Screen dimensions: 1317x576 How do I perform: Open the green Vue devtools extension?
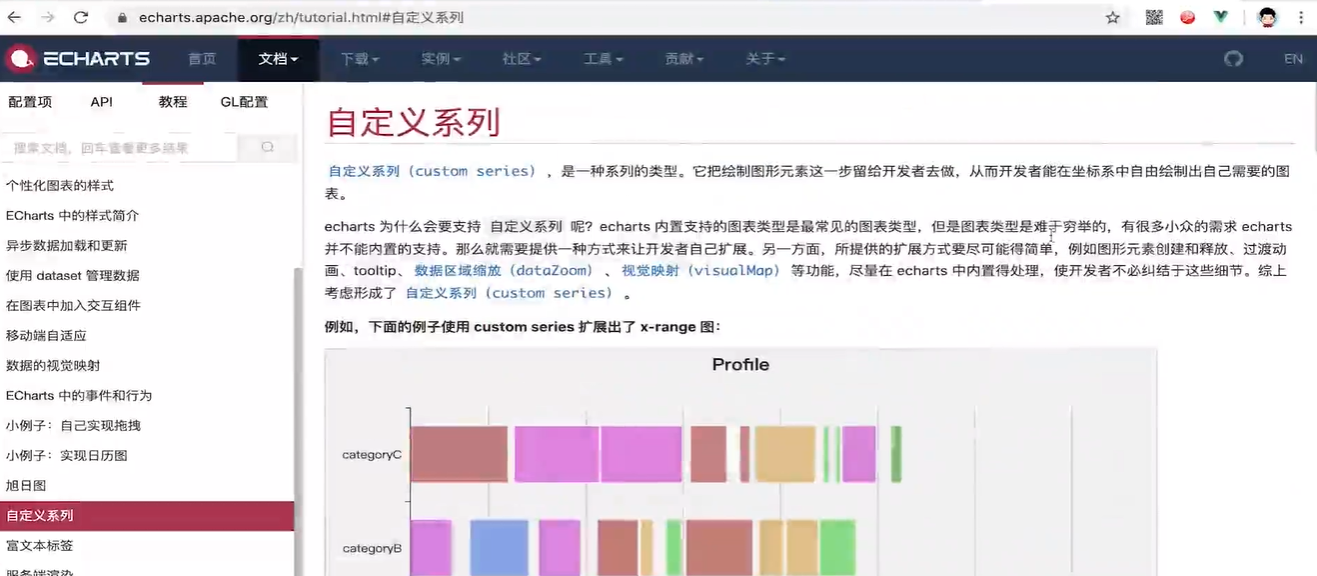1220,17
